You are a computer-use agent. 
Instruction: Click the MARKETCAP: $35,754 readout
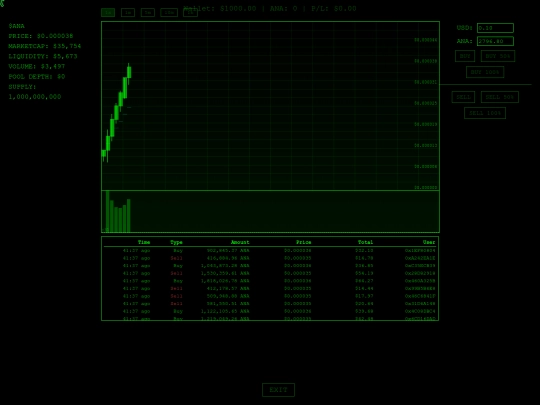tap(45, 46)
